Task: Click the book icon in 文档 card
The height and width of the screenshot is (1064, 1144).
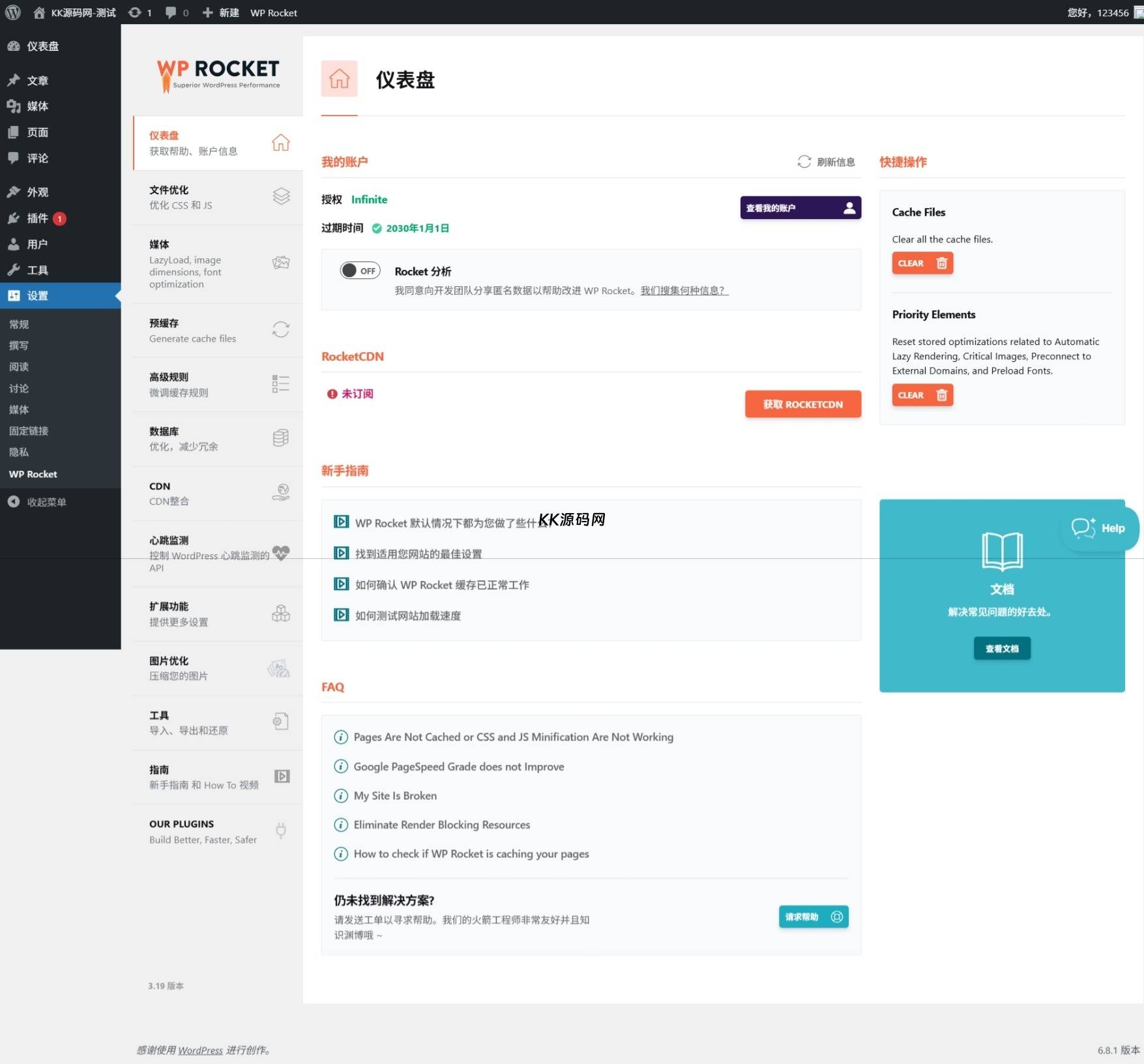Action: [1002, 551]
